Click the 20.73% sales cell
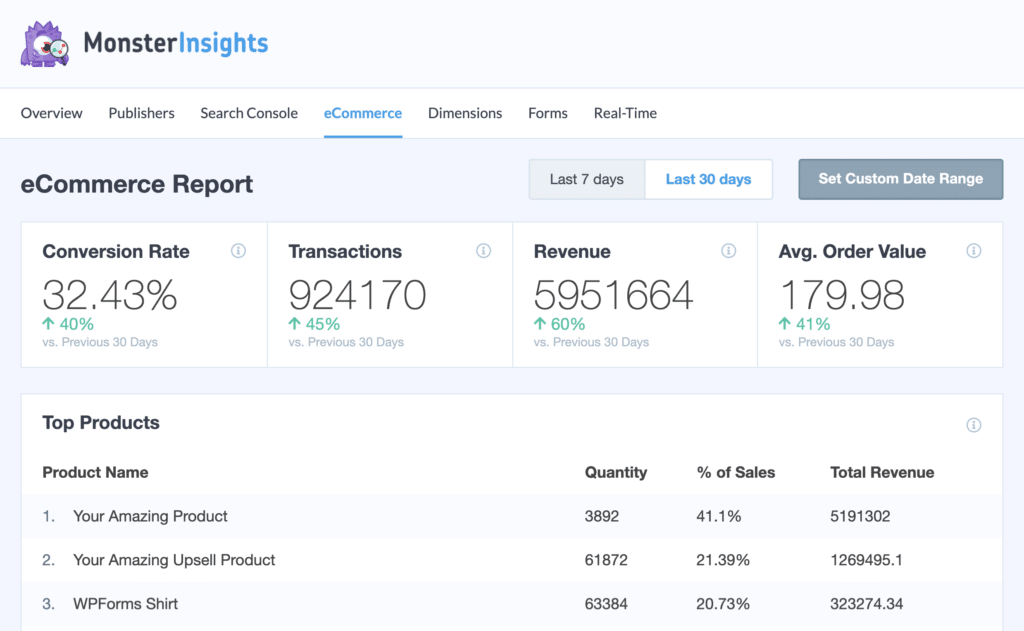1024x631 pixels. click(x=723, y=604)
